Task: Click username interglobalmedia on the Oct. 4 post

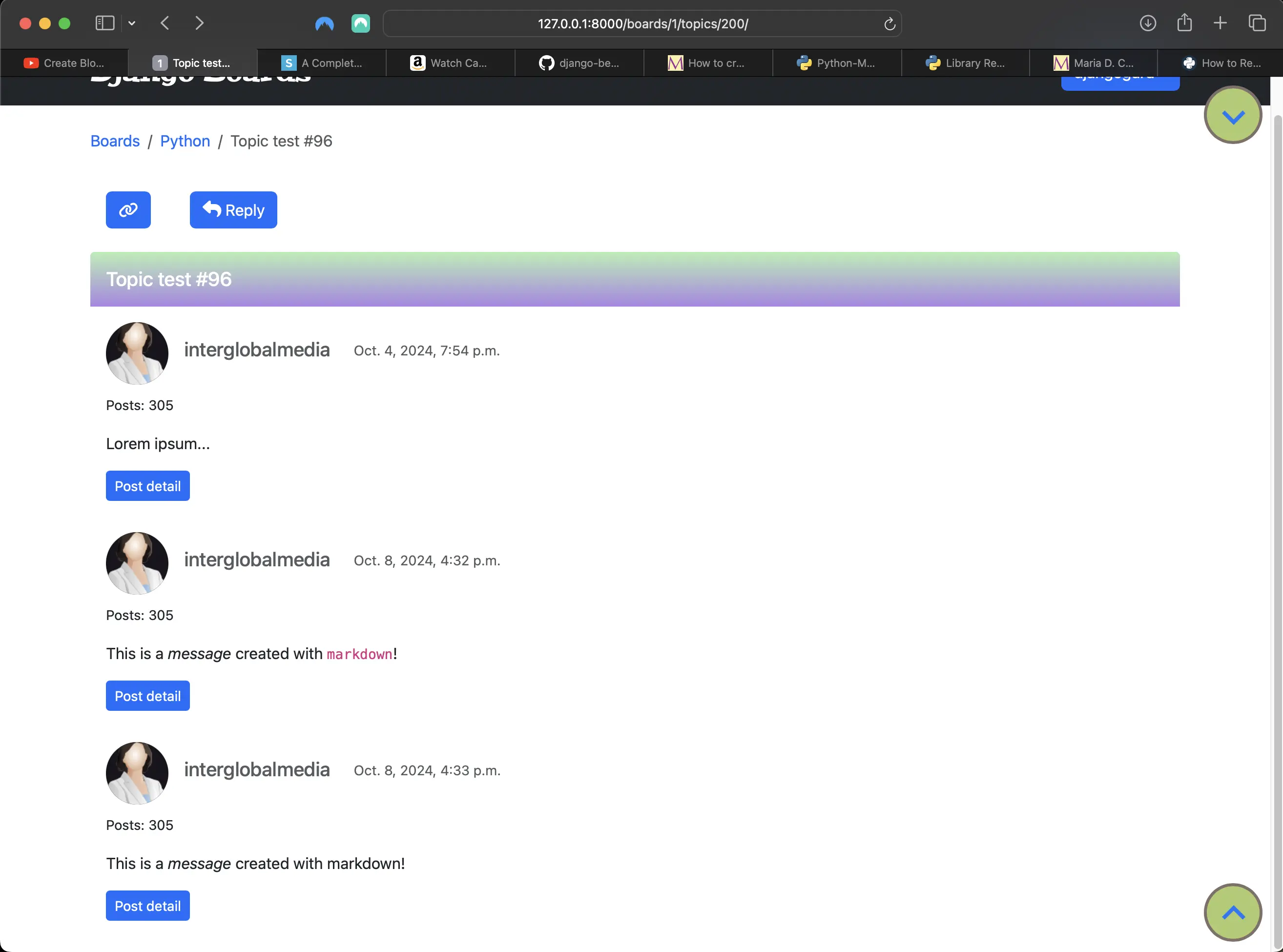Action: (257, 350)
